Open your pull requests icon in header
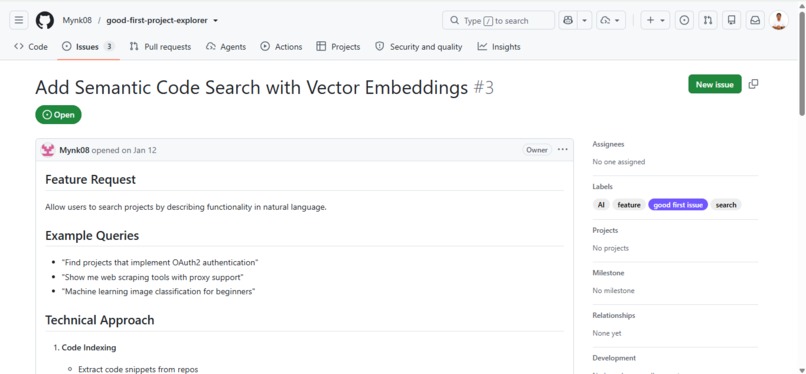The image size is (806, 374). click(x=708, y=21)
